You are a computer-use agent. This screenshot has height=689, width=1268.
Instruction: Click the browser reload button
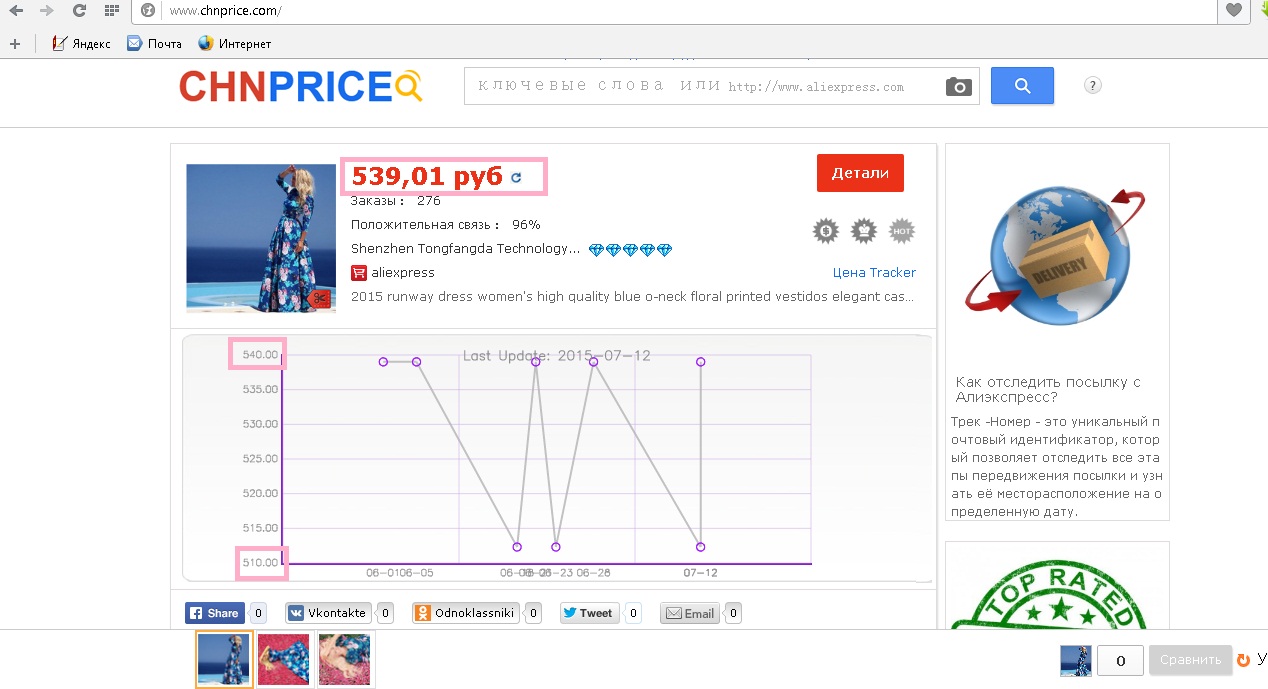pyautogui.click(x=79, y=11)
